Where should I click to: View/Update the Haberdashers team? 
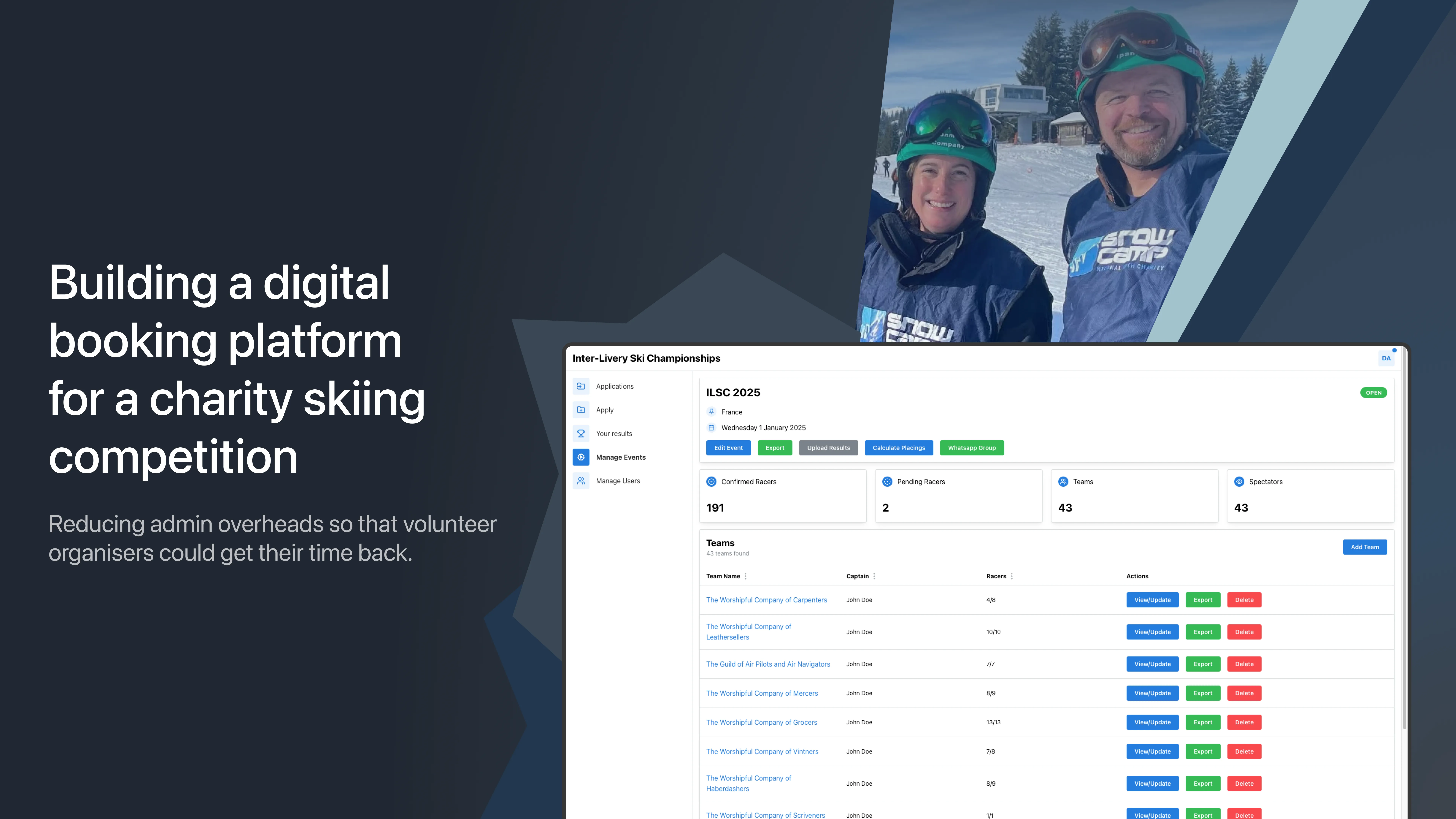[1152, 783]
